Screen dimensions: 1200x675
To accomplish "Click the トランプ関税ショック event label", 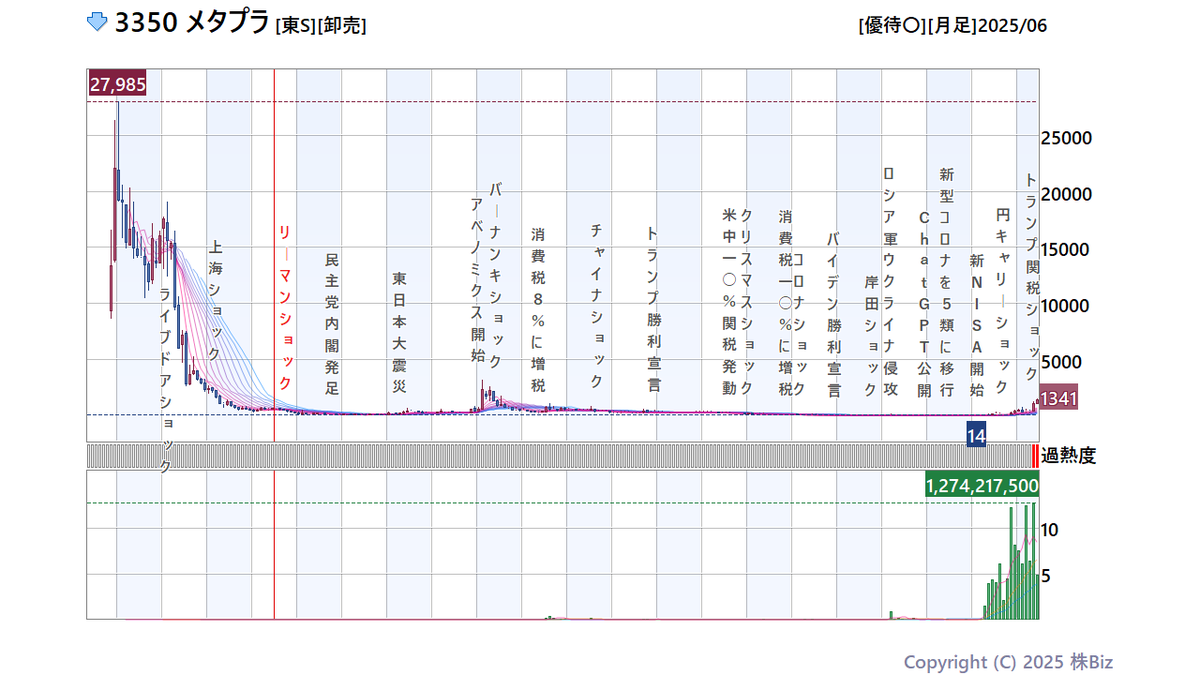I will click(1031, 276).
